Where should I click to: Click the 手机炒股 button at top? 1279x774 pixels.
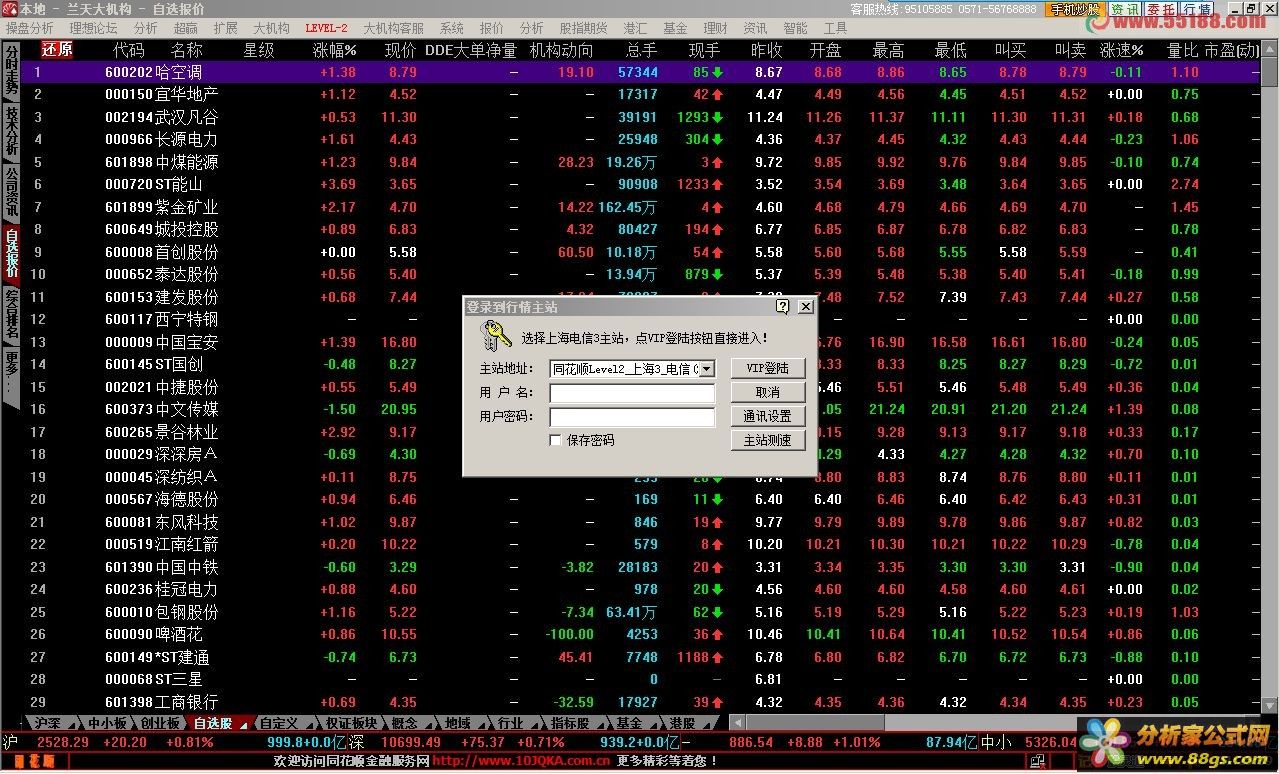(1076, 9)
